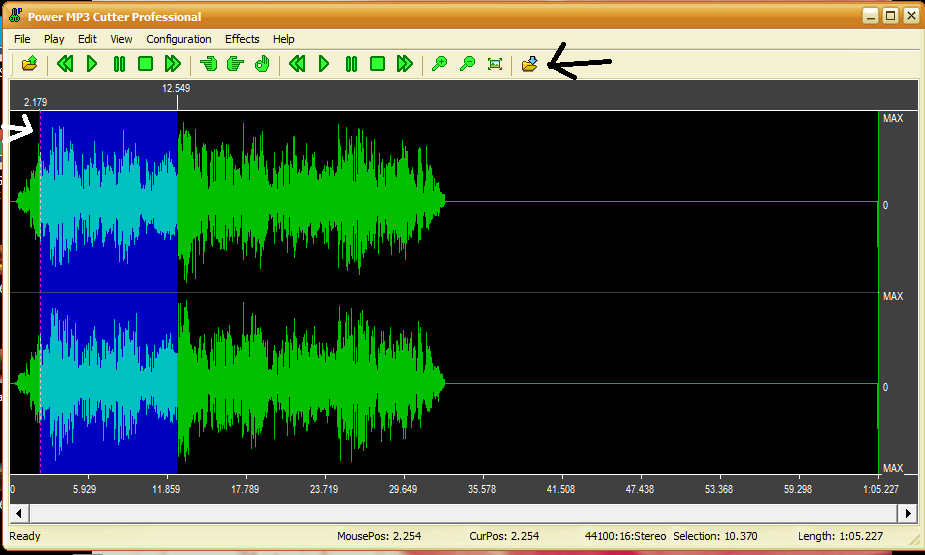Click the 44100:16:Stereo status text
Viewport: 925px width, 555px height.
coord(625,536)
